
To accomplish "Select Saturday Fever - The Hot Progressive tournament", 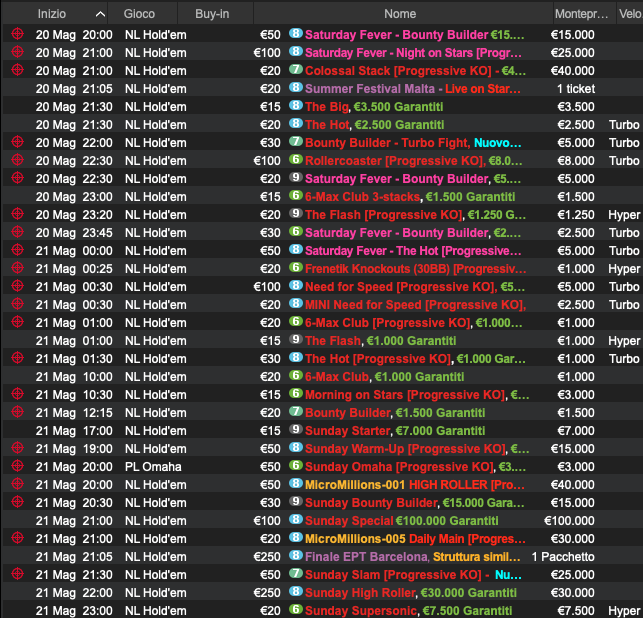I will pyautogui.click(x=413, y=251).
